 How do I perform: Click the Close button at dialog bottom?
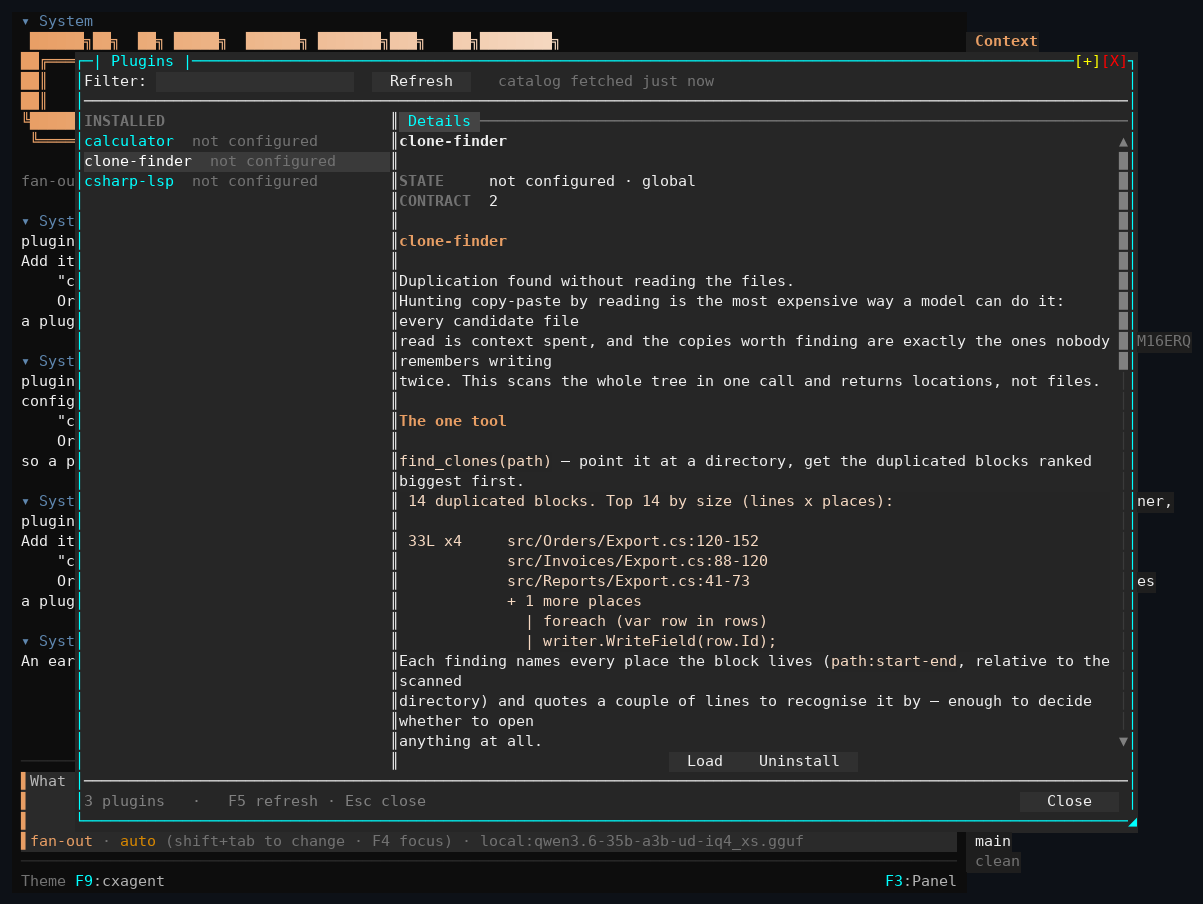click(x=1069, y=801)
